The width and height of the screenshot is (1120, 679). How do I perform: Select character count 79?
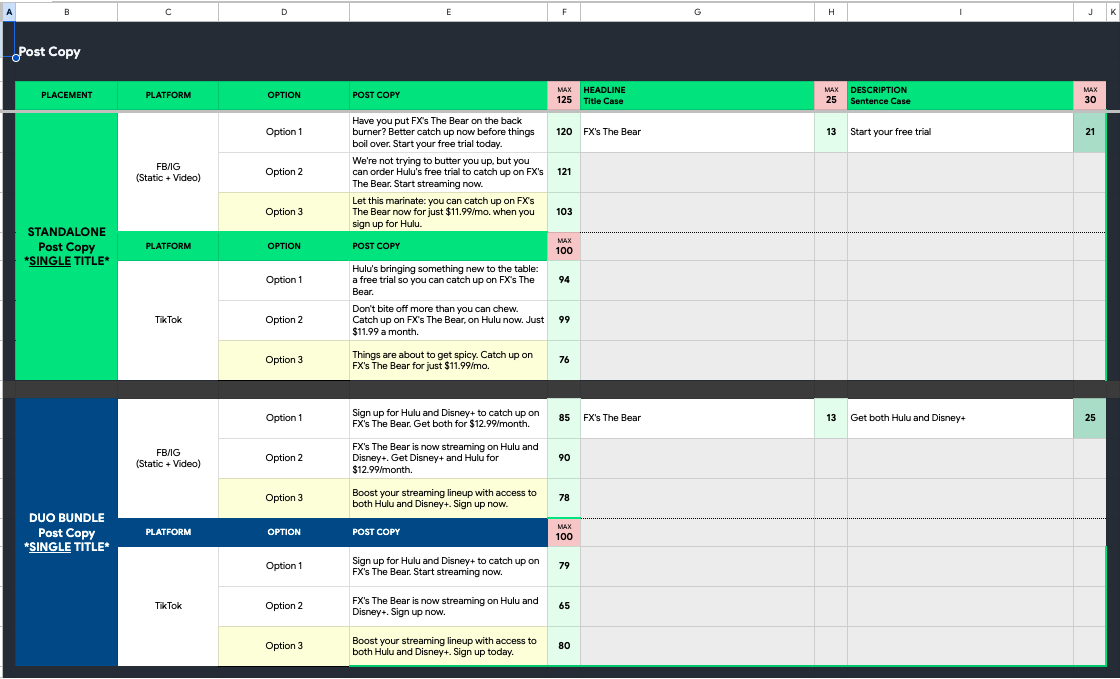point(564,566)
